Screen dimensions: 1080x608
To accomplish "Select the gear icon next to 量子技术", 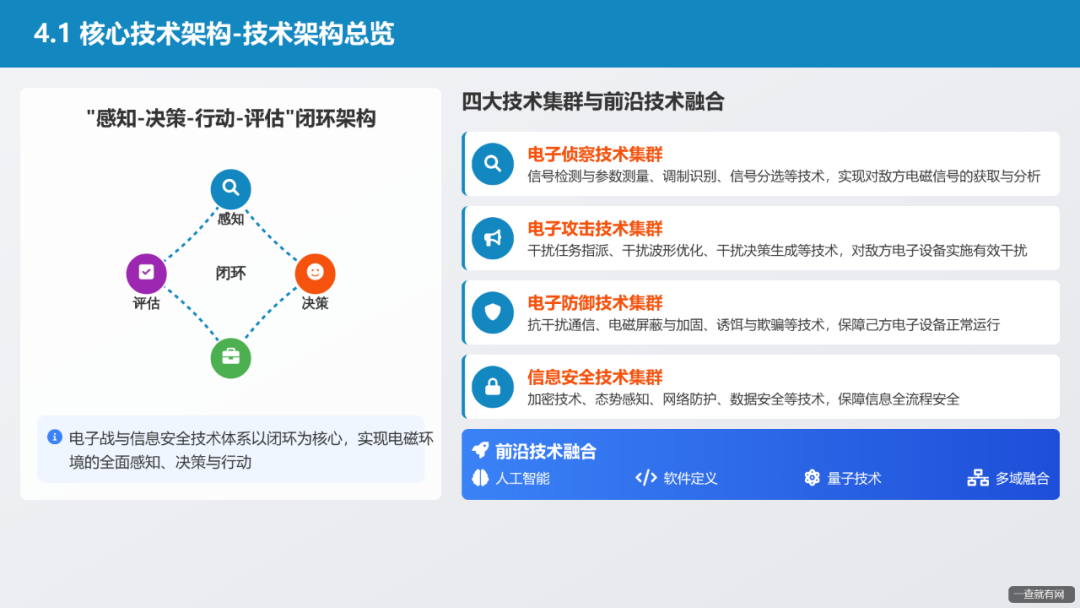I will [812, 478].
